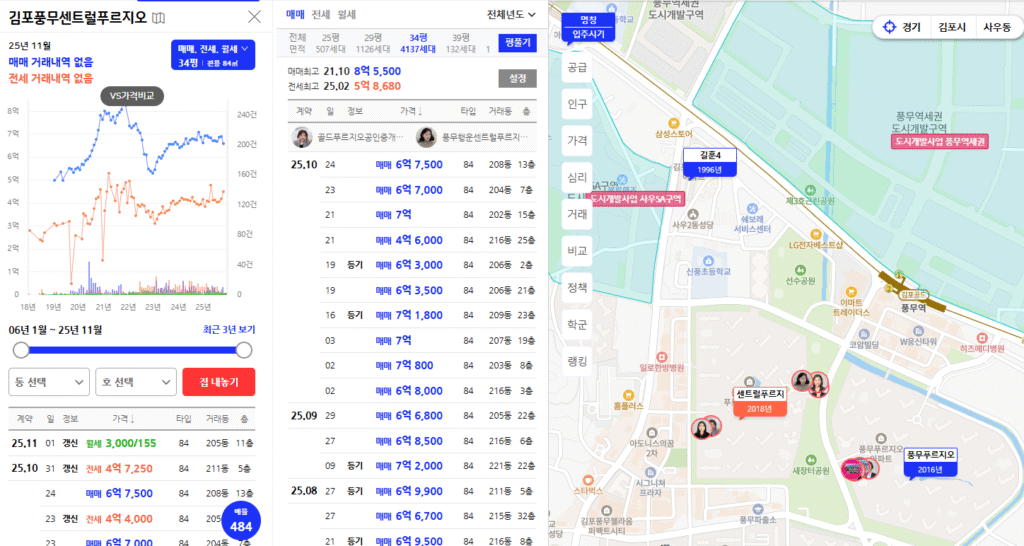Click the 풍무푸르지오 2016년 map marker
The image size is (1024, 546).
point(930,462)
